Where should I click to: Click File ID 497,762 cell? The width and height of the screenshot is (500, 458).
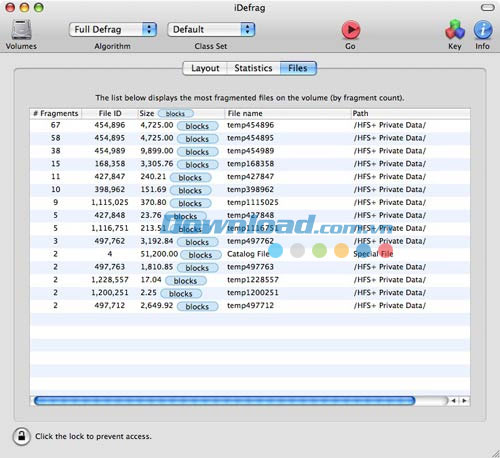click(110, 241)
